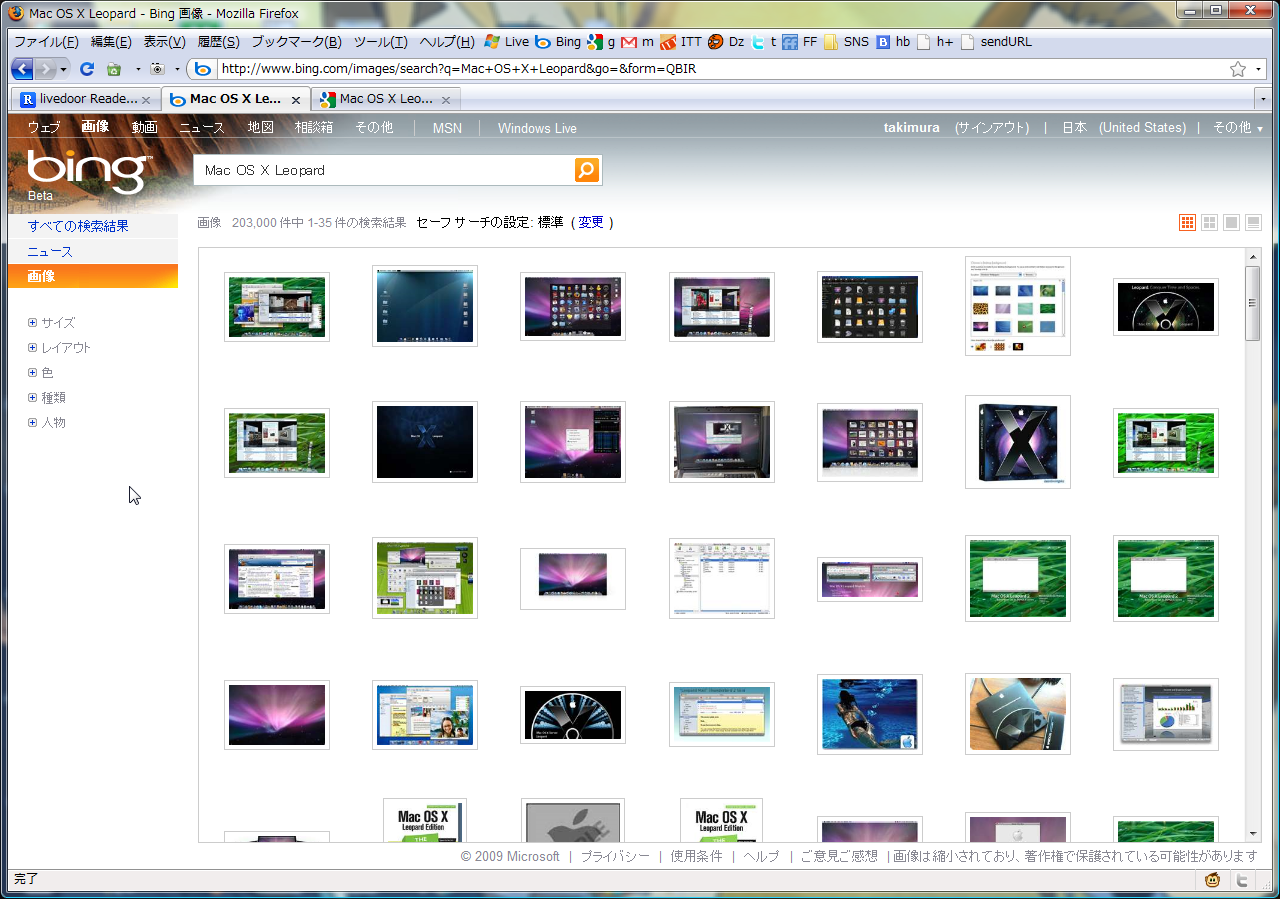Screen dimensions: 1280x899
Task: Switch to detail list view icon
Action: point(1254,222)
